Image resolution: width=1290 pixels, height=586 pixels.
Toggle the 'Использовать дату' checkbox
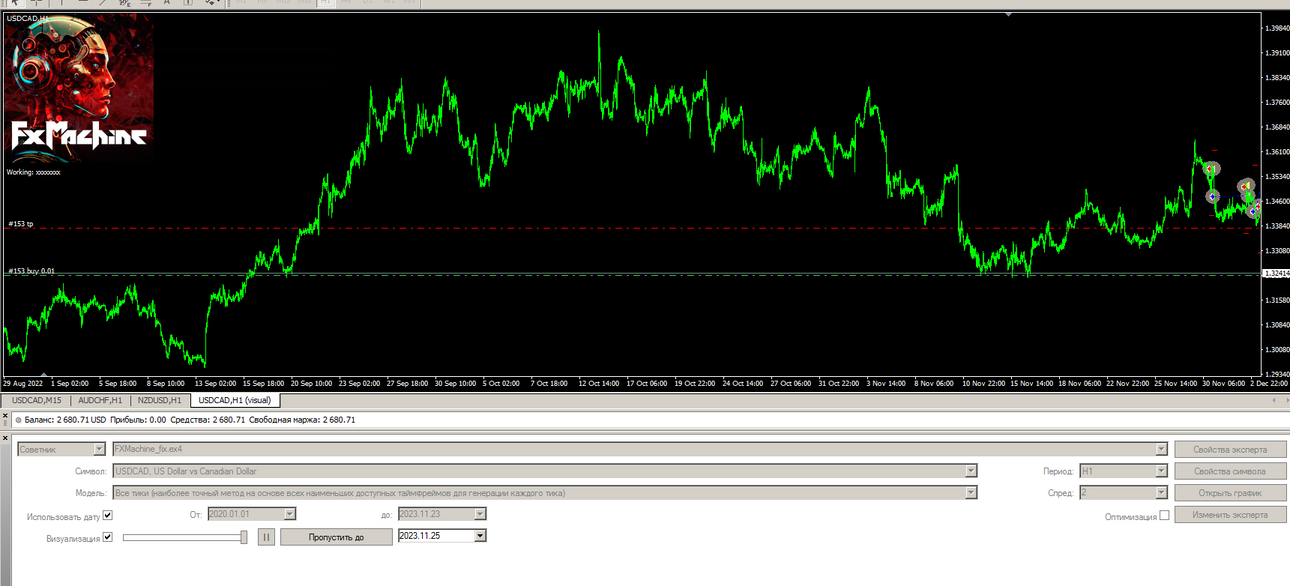(108, 515)
